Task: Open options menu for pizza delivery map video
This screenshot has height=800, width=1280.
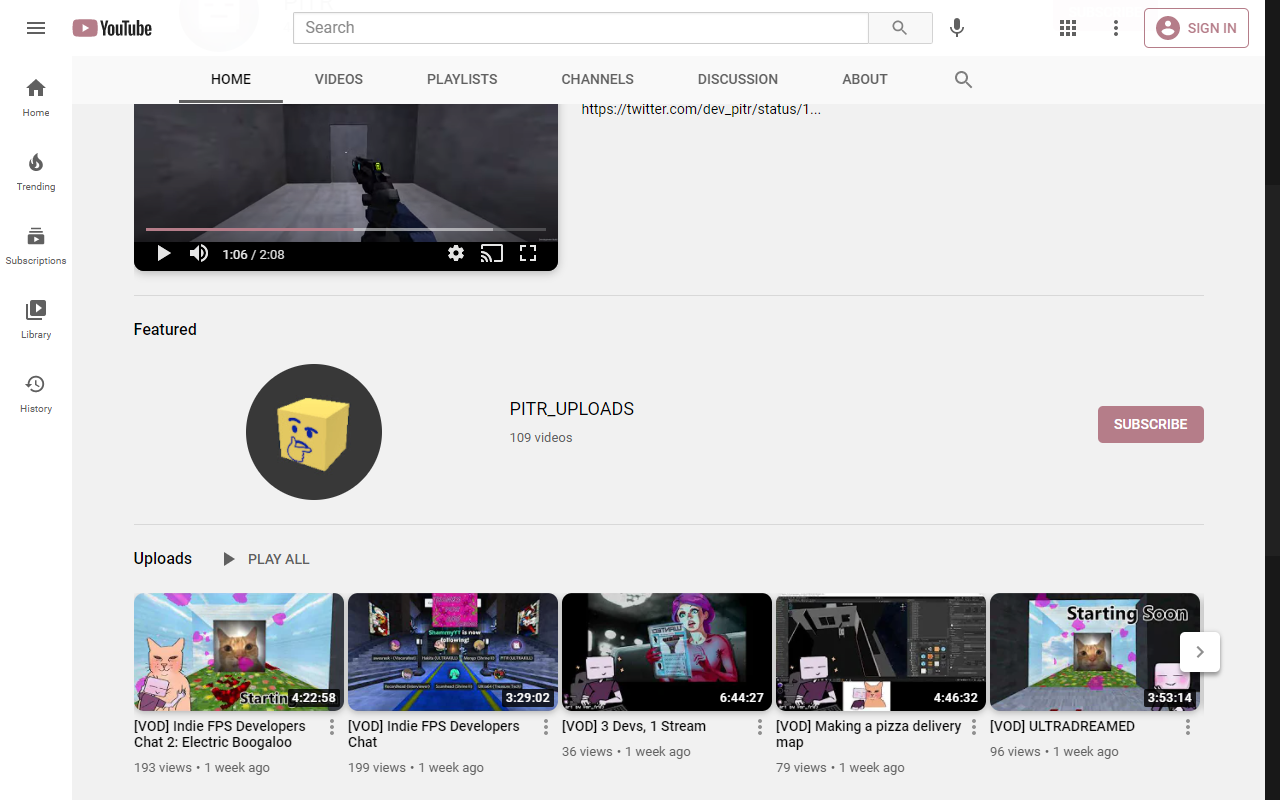Action: 974,727
